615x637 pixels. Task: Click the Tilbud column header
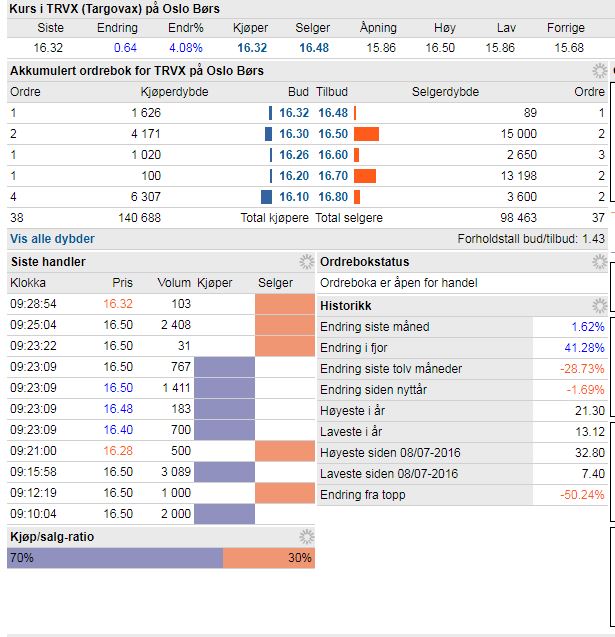tap(332, 92)
